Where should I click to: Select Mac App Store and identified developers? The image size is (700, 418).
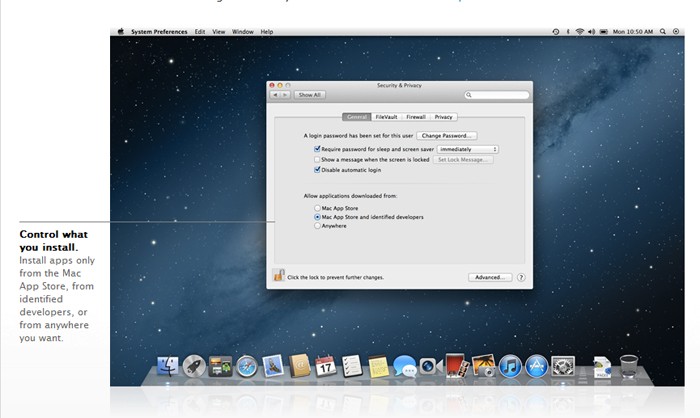317,217
